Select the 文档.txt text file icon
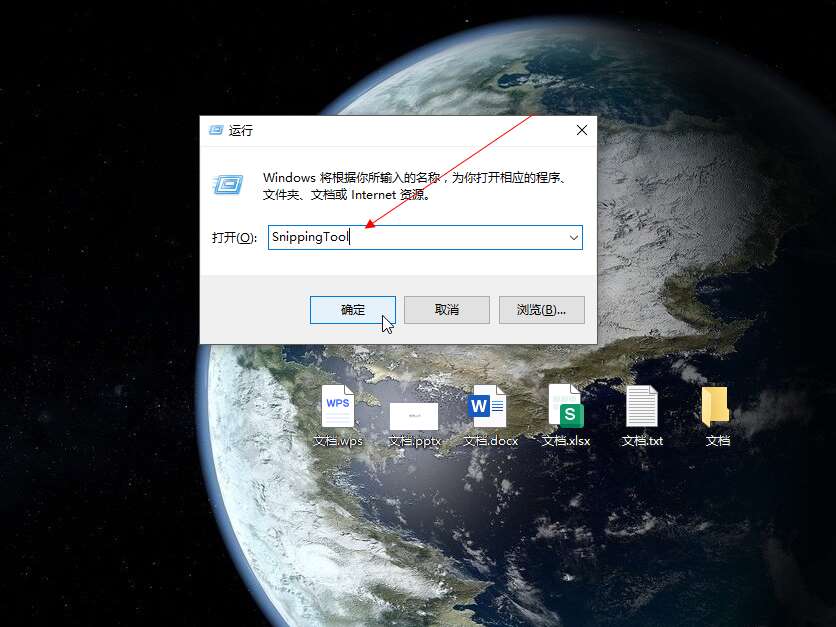This screenshot has height=627, width=836. [x=642, y=406]
